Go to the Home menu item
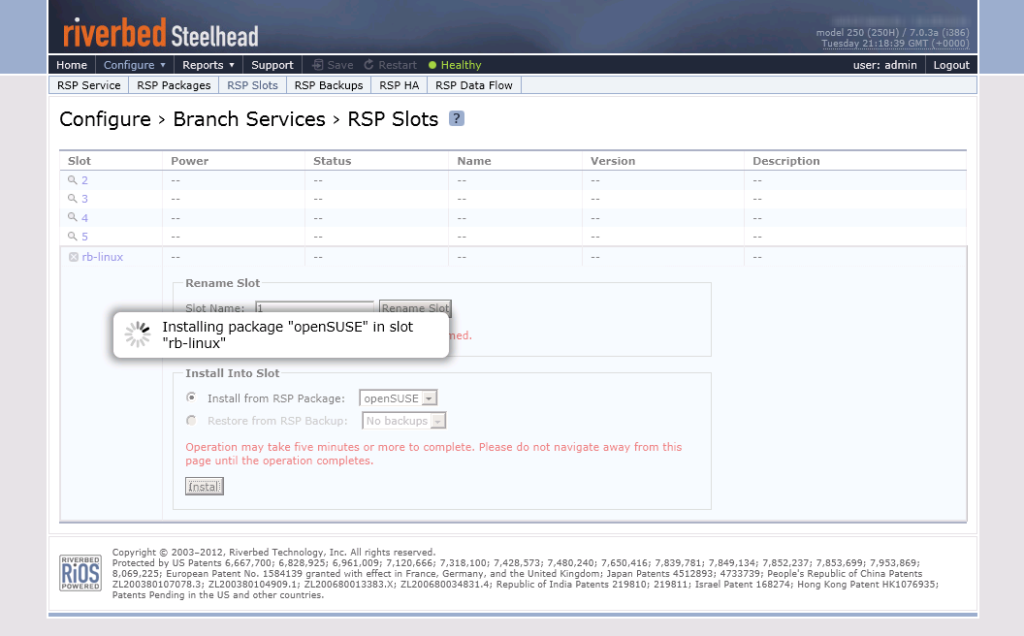This screenshot has height=636, width=1024. click(x=72, y=65)
